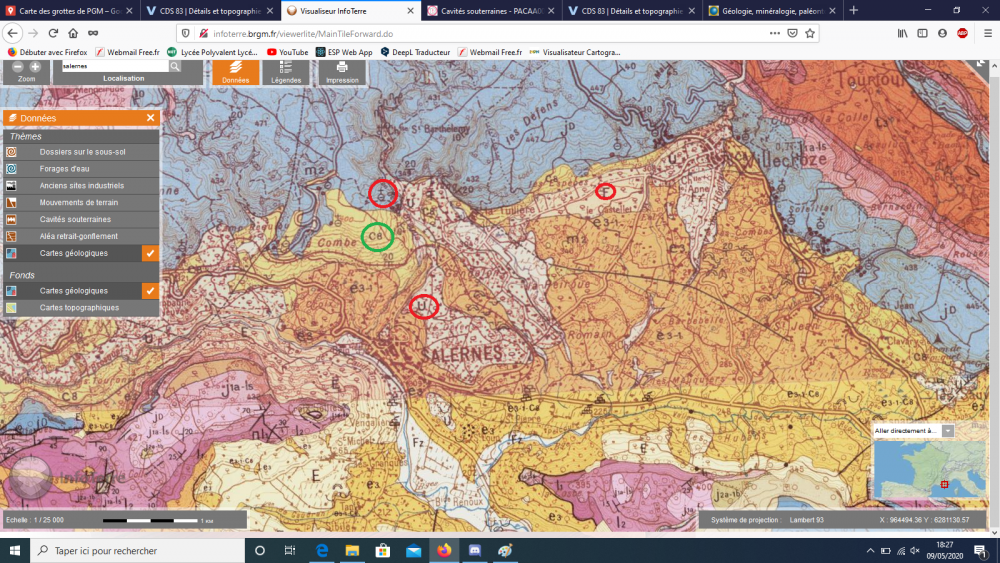The image size is (1000, 563).
Task: Open the Firefox hamburger menu
Action: coord(983,33)
